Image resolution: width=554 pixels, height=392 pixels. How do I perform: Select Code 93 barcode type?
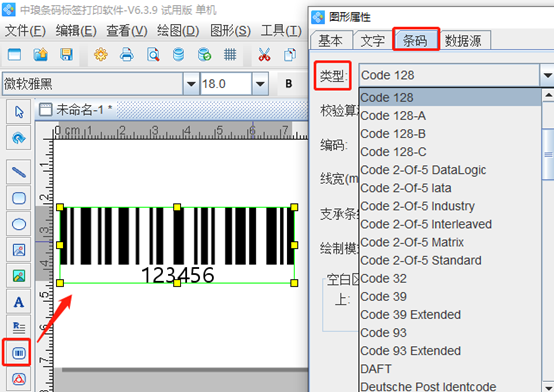tap(450, 333)
